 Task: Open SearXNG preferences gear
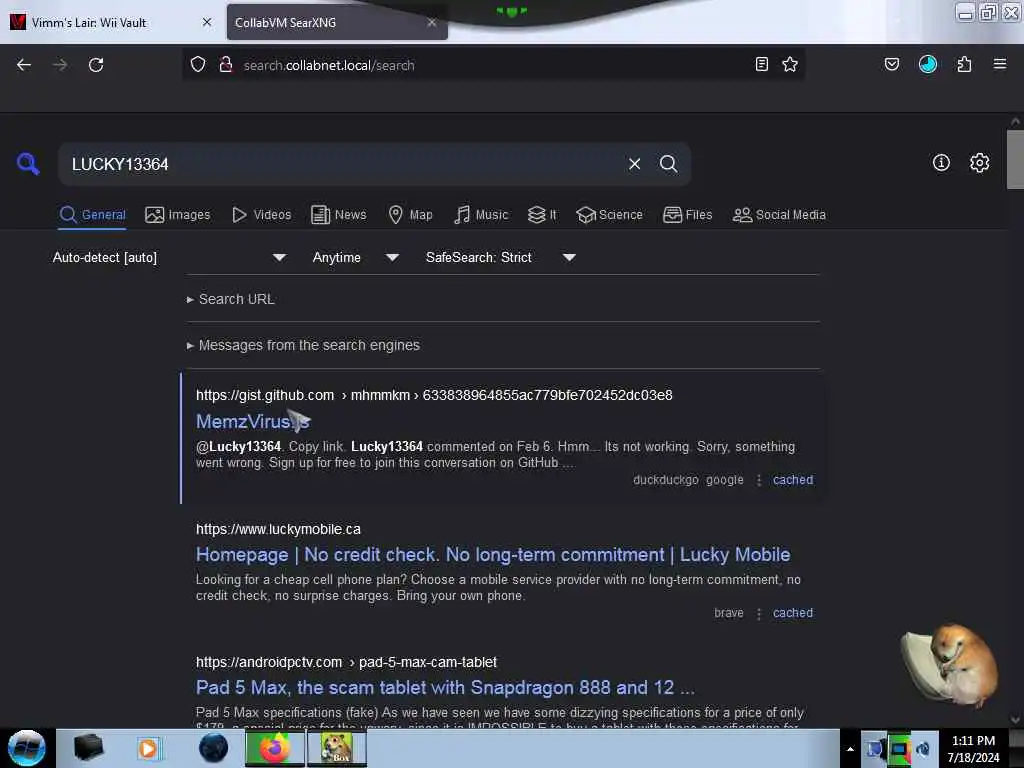(979, 163)
